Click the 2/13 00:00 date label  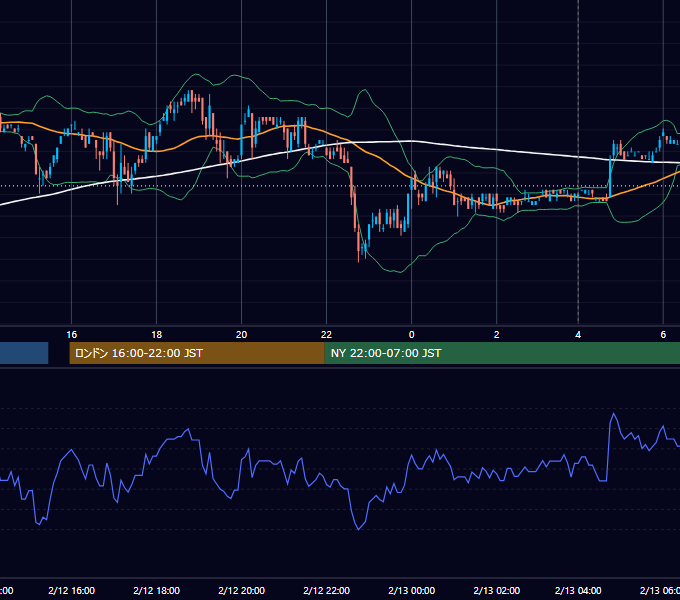click(x=412, y=590)
